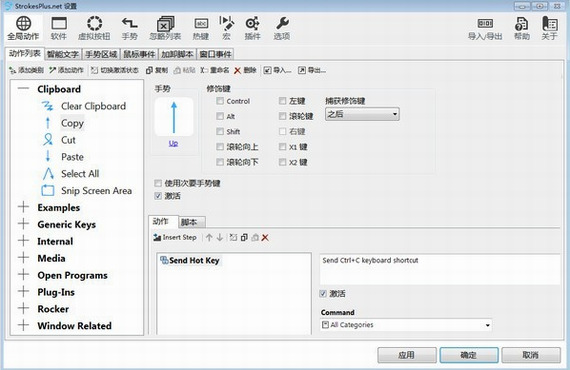Switch to the 智能文字 tab
This screenshot has height=370, width=570.
pyautogui.click(x=63, y=54)
